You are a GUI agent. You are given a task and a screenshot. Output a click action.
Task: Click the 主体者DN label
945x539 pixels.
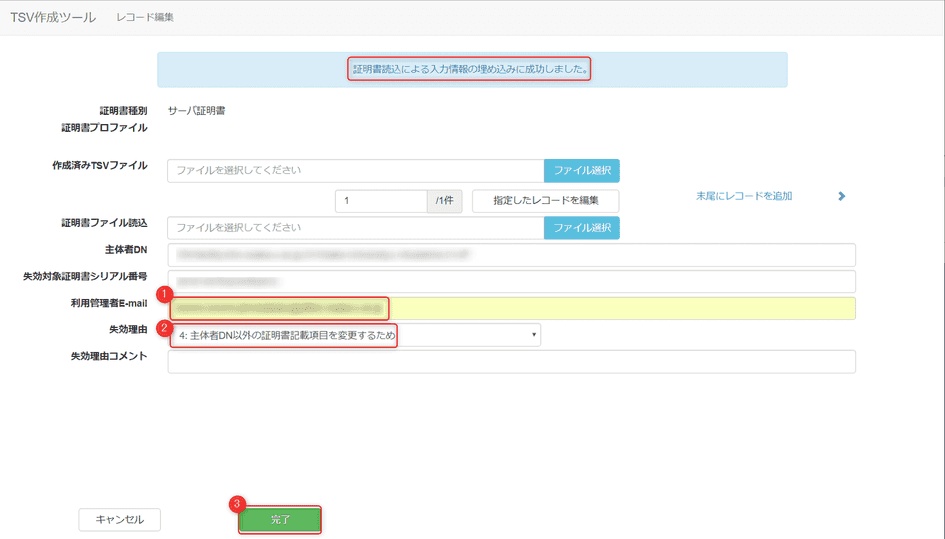(x=126, y=250)
